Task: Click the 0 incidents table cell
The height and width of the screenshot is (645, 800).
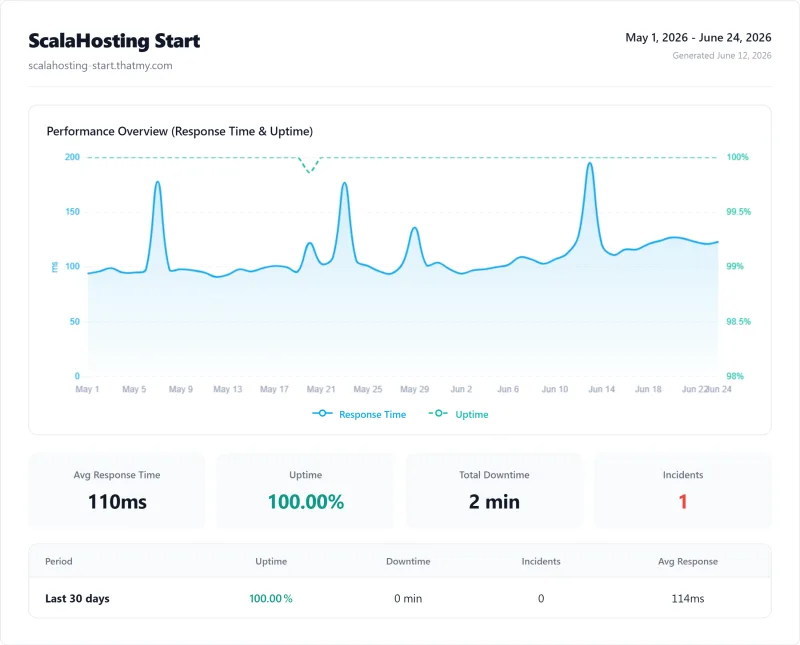Action: click(541, 599)
